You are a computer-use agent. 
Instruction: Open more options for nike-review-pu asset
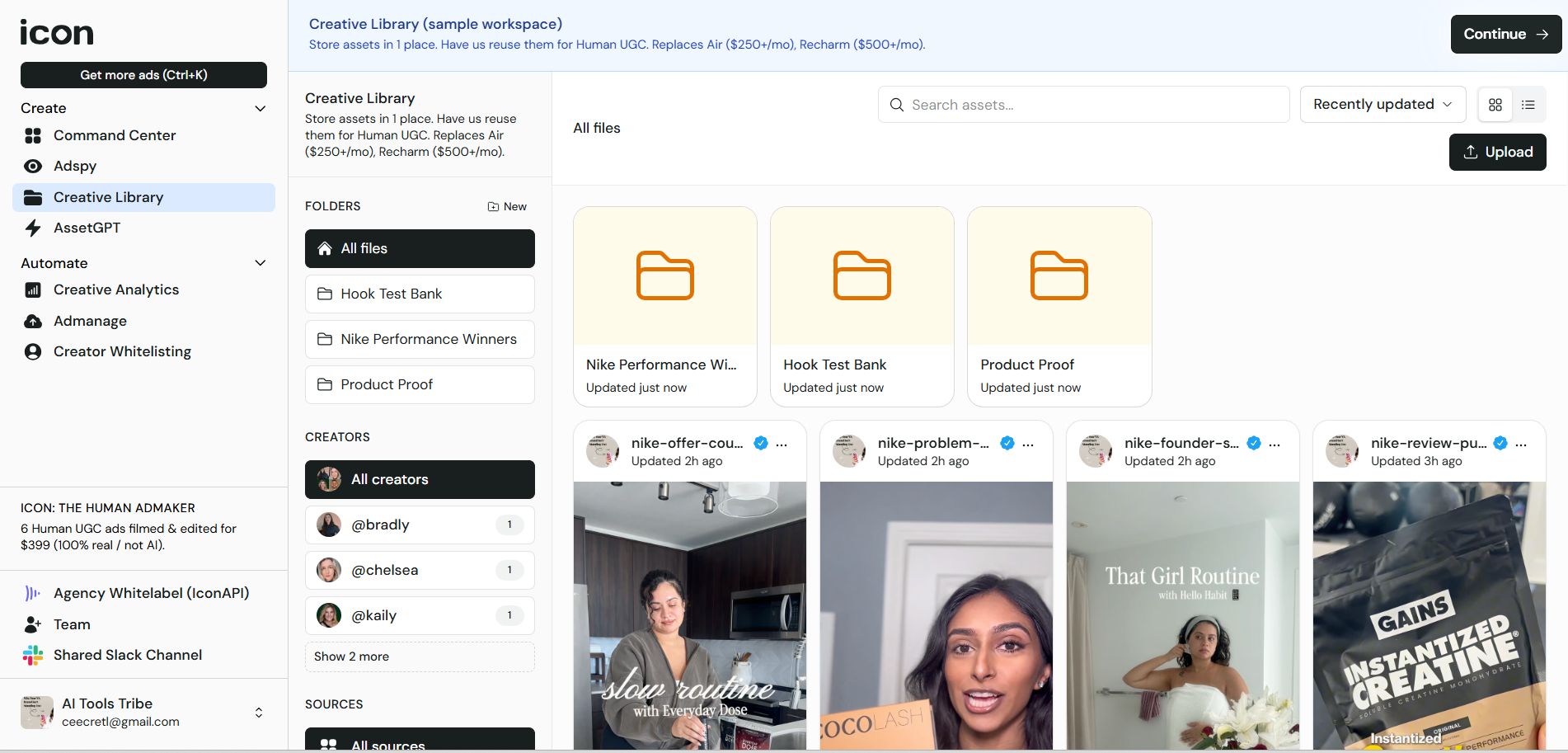pyautogui.click(x=1521, y=444)
